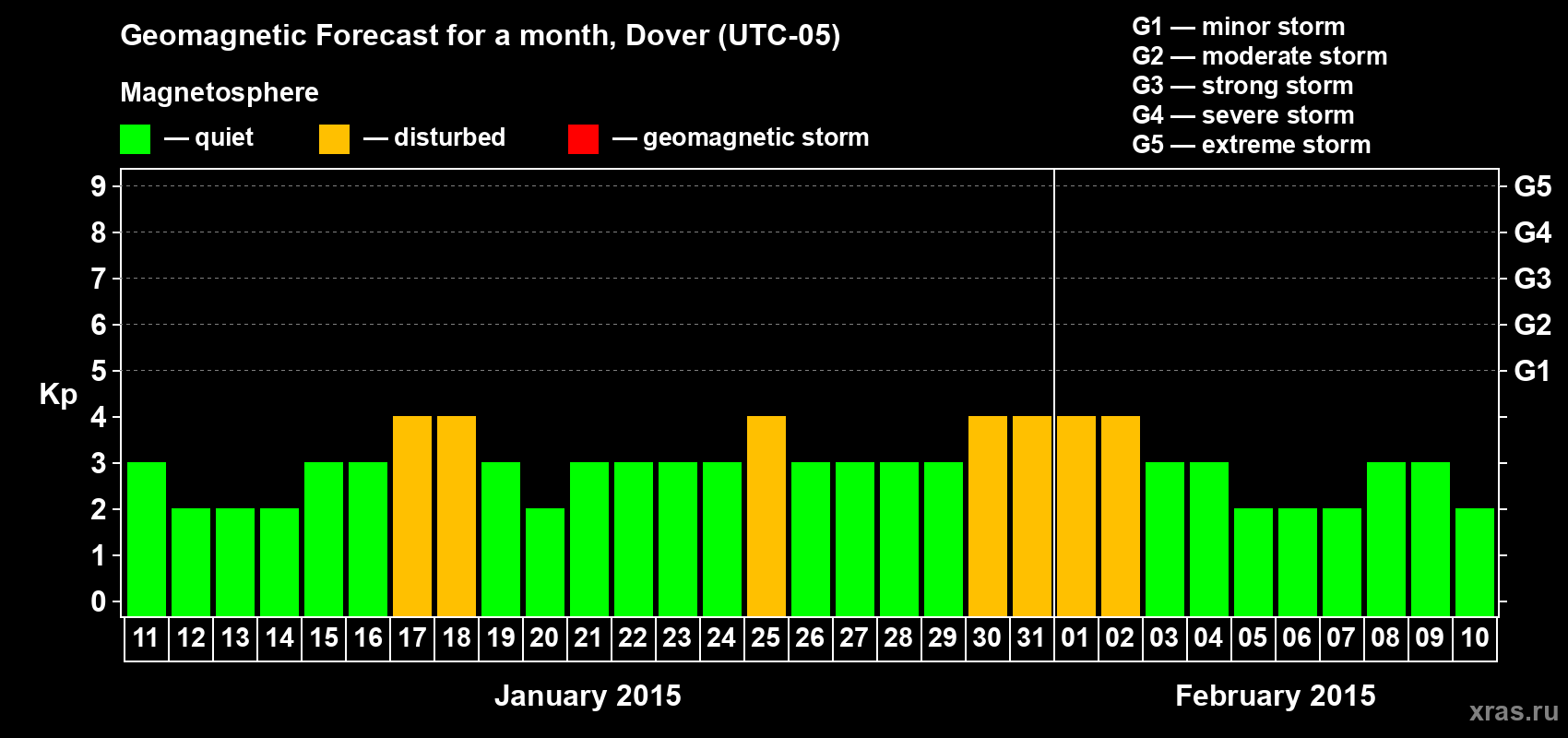Click the '— disturbed' legend label
The height and width of the screenshot is (738, 1568).
(x=434, y=137)
